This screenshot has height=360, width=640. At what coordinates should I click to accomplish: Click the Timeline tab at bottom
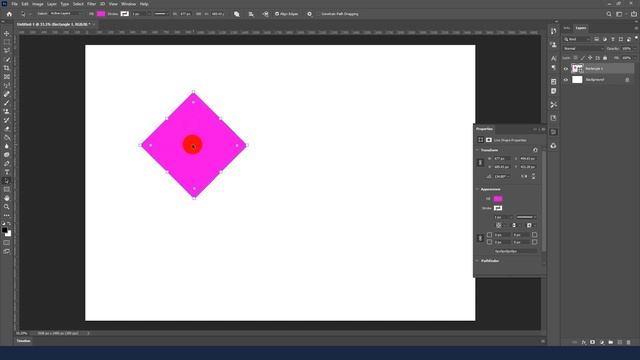click(x=24, y=341)
